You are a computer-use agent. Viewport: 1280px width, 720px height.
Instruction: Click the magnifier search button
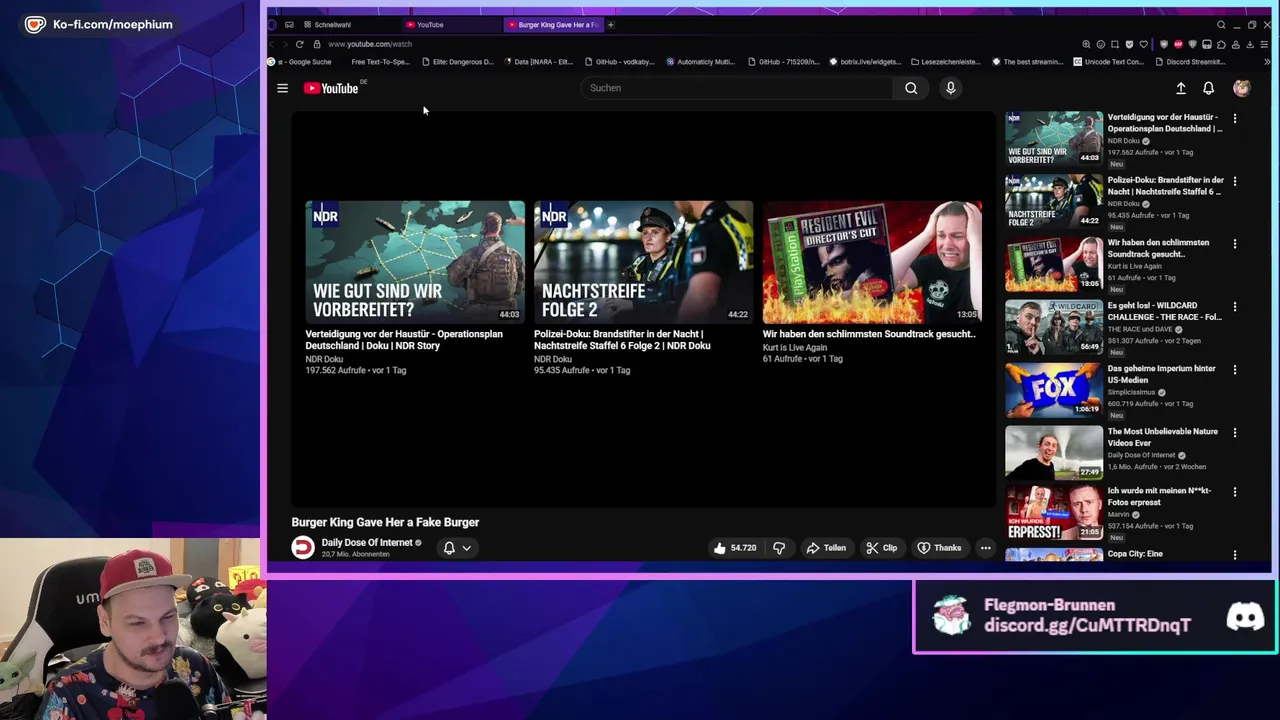tap(911, 88)
